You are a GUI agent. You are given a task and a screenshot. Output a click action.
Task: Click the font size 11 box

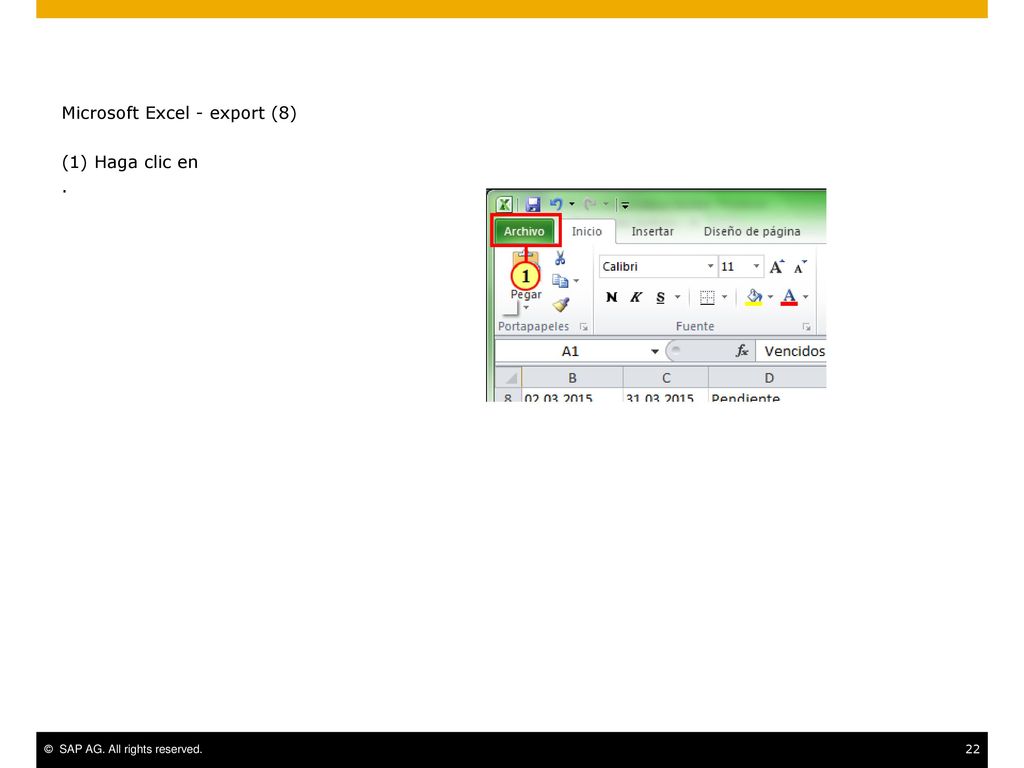(x=734, y=266)
